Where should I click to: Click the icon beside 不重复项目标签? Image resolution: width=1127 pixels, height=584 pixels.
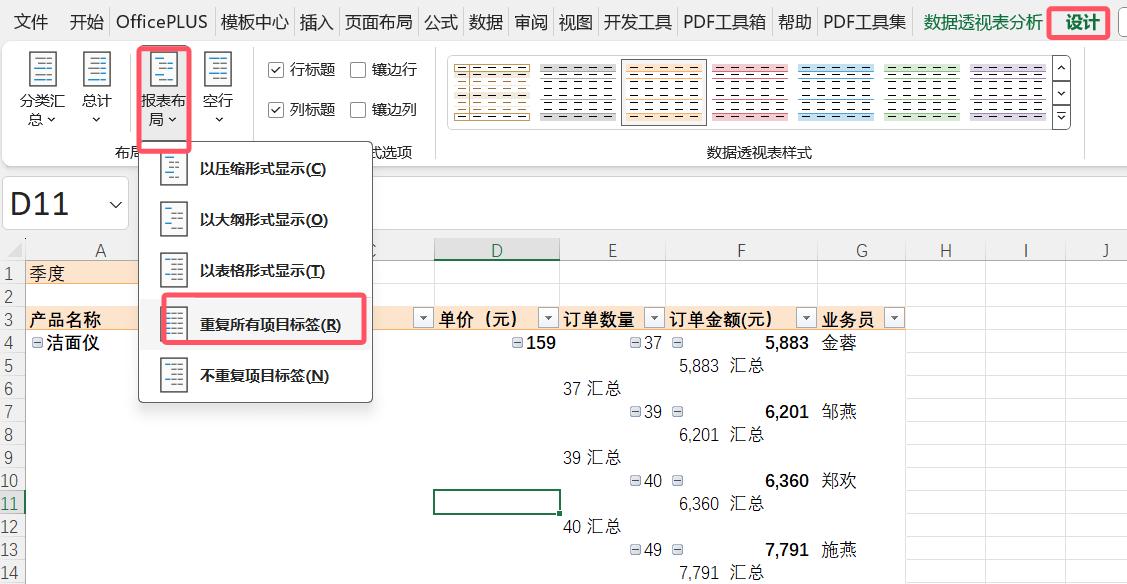(x=173, y=376)
